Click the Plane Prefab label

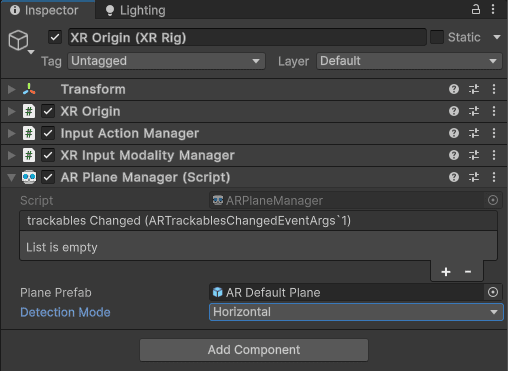[56, 293]
